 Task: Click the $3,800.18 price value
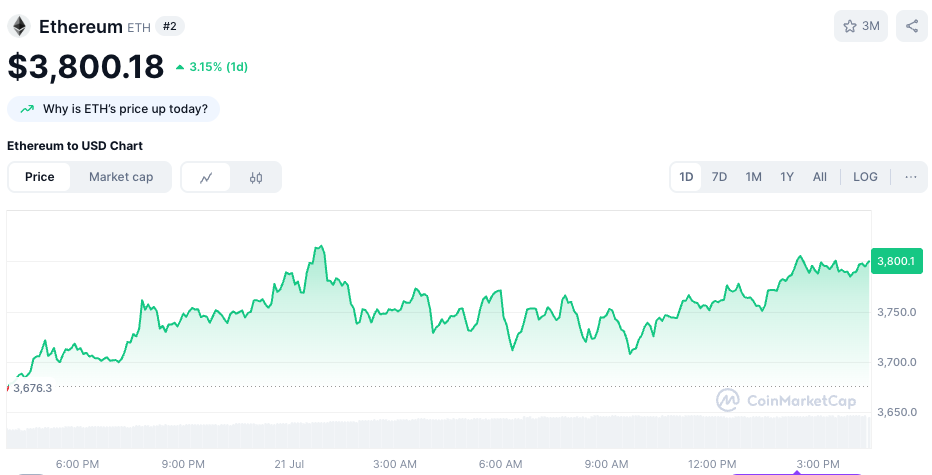(x=86, y=66)
